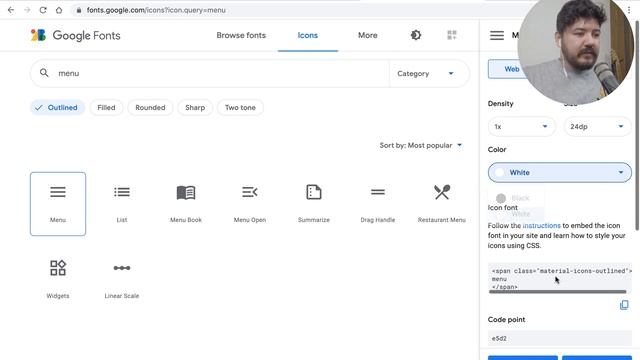Screen dimensions: 640x360
Task: Select the Menu Open icon
Action: (x=250, y=204)
